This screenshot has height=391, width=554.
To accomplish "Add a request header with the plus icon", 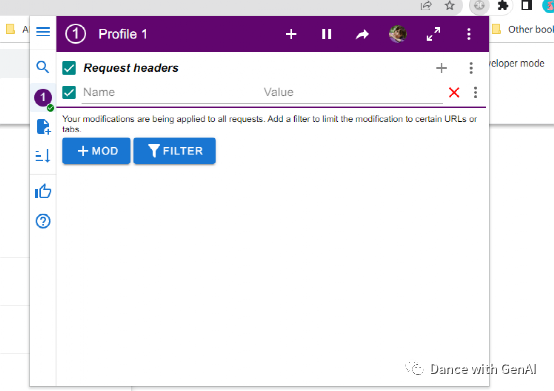I will (x=441, y=68).
